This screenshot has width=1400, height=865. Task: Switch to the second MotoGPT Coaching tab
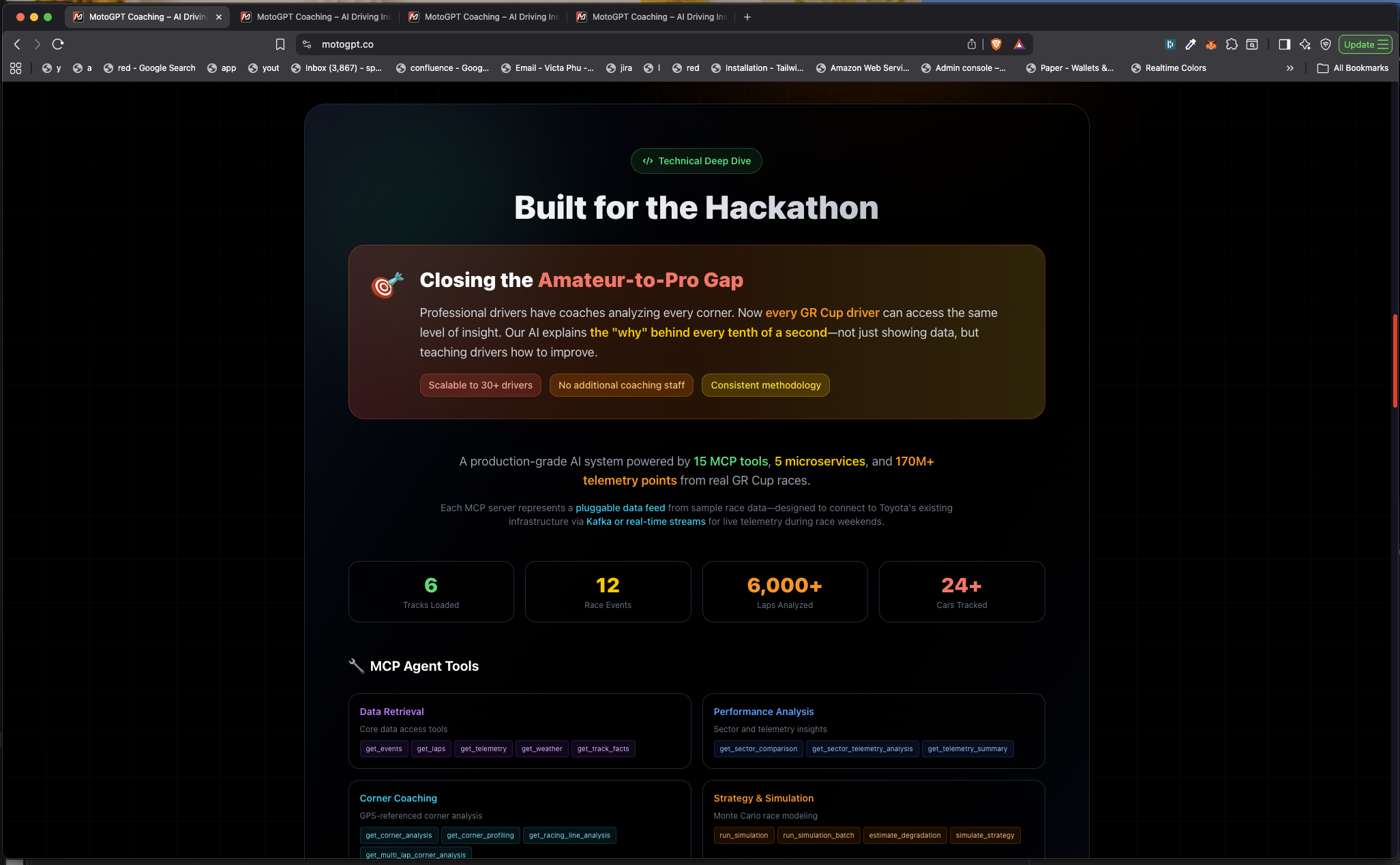tap(316, 17)
